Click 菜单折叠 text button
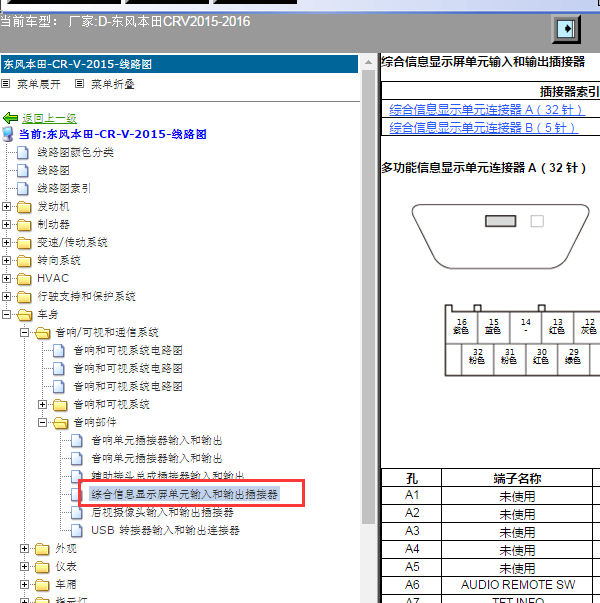Screen dimensions: 600x603 pos(113,84)
